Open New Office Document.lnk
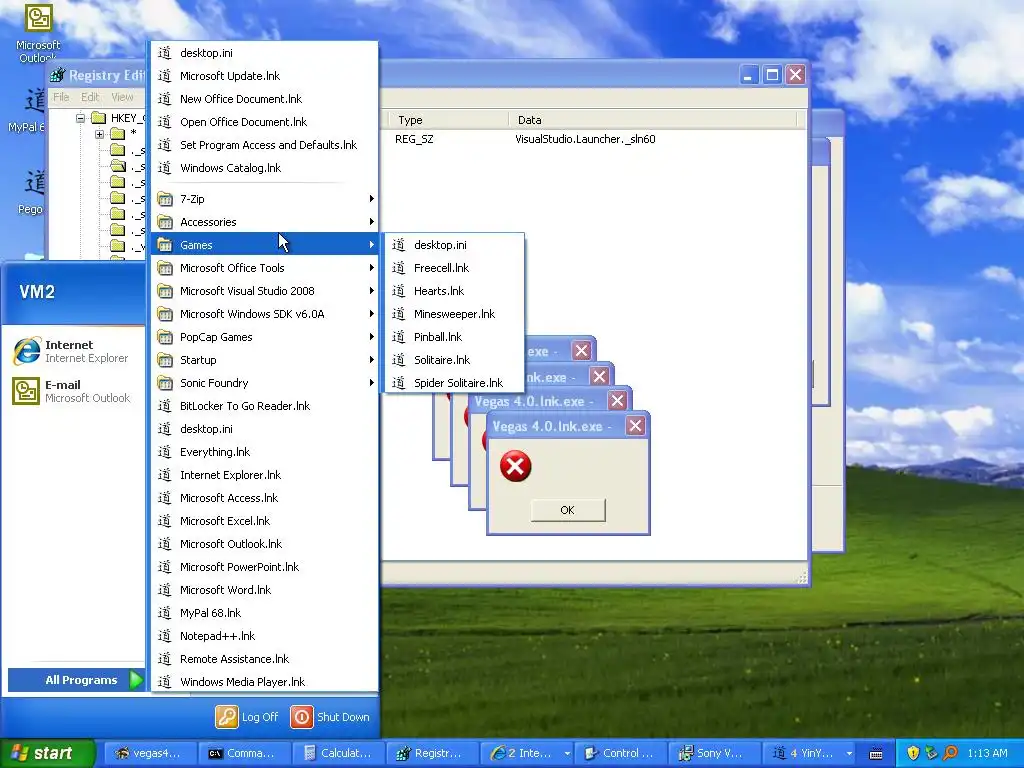 [x=264, y=99]
